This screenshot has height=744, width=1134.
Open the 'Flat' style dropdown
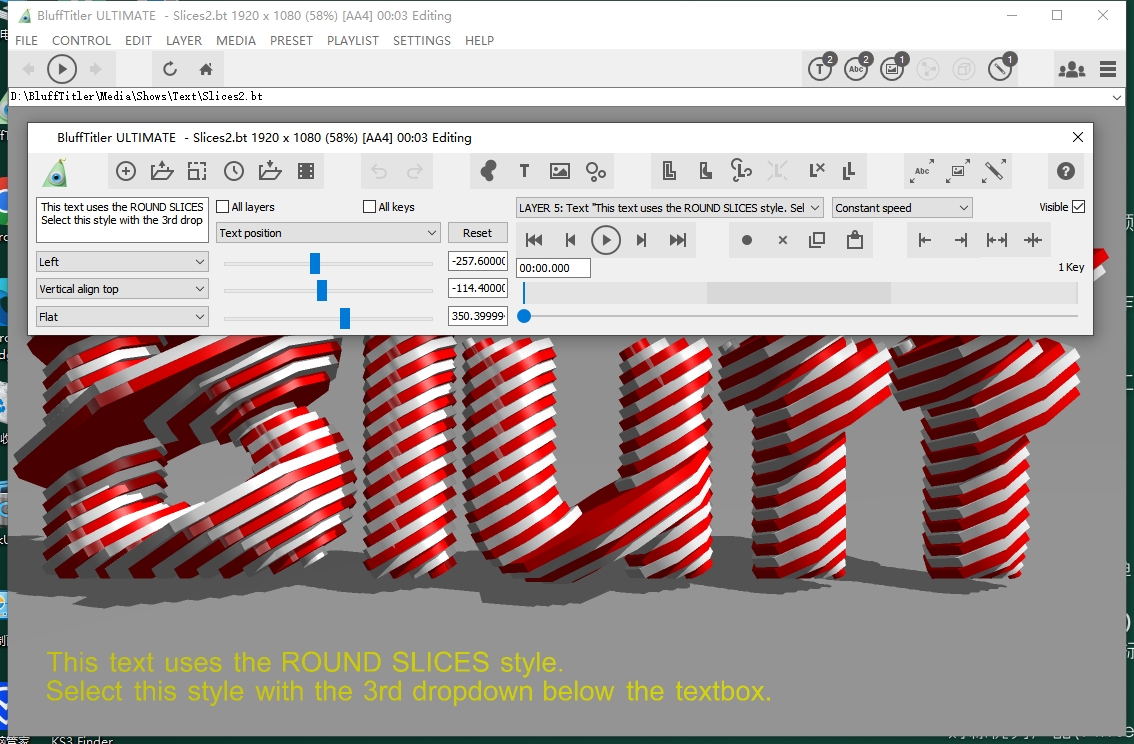tap(122, 317)
